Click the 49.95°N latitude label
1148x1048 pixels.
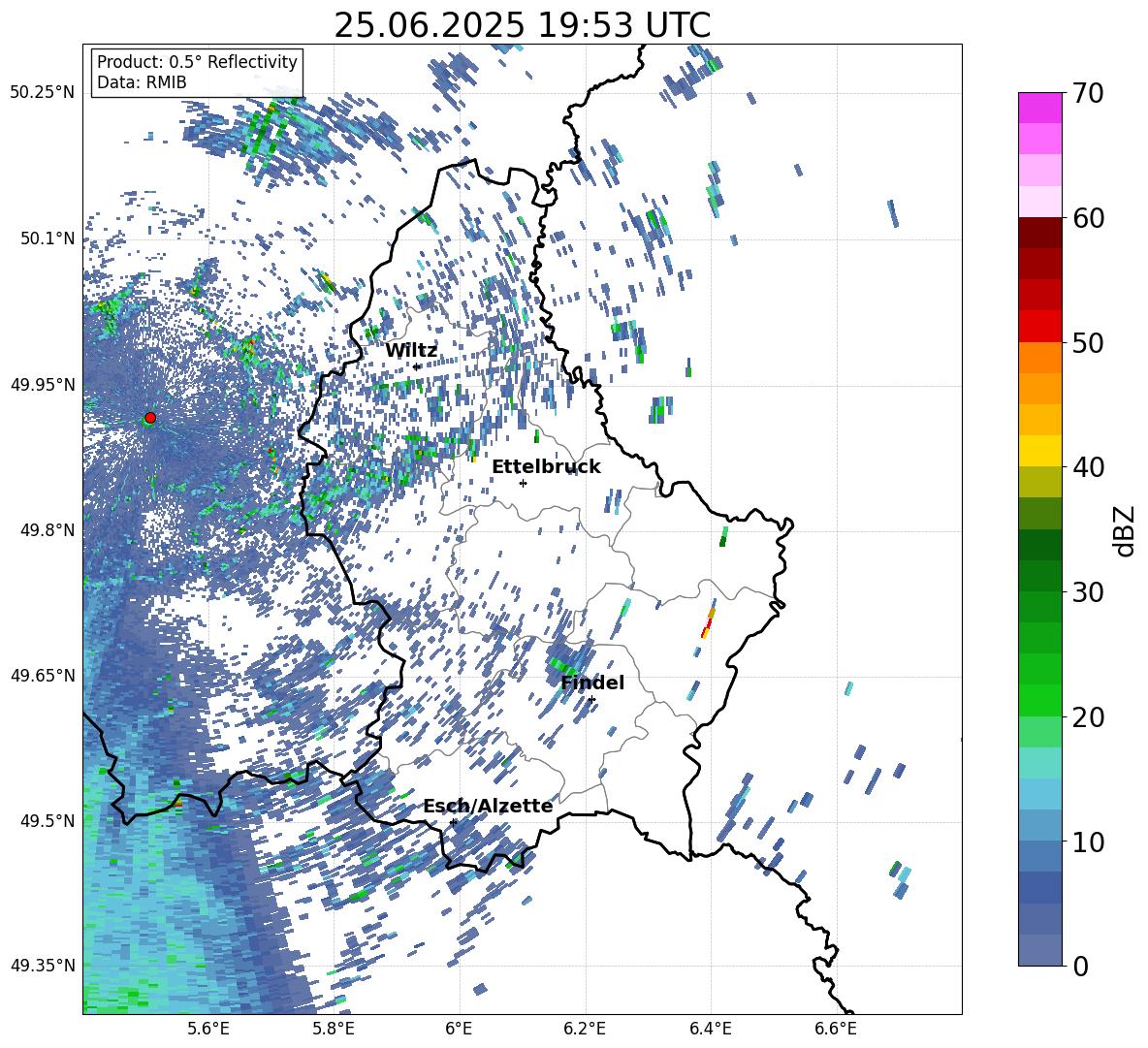pos(43,385)
